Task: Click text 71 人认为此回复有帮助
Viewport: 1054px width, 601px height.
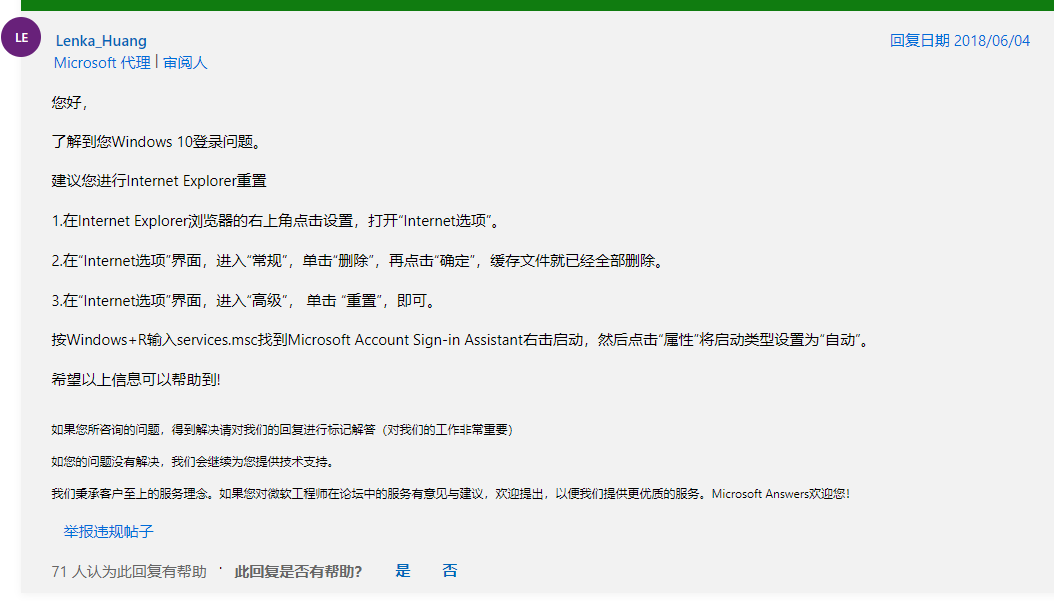Action: tap(129, 571)
